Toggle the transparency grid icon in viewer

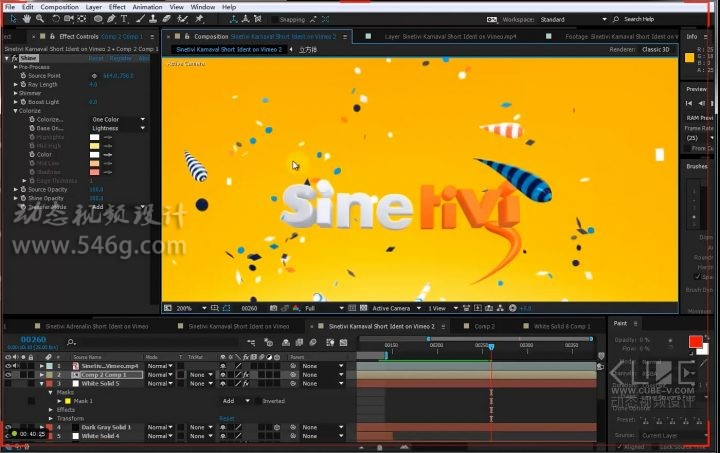point(364,308)
